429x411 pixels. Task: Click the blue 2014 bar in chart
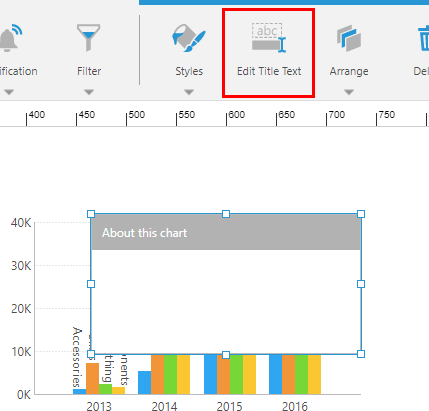[x=144, y=383]
